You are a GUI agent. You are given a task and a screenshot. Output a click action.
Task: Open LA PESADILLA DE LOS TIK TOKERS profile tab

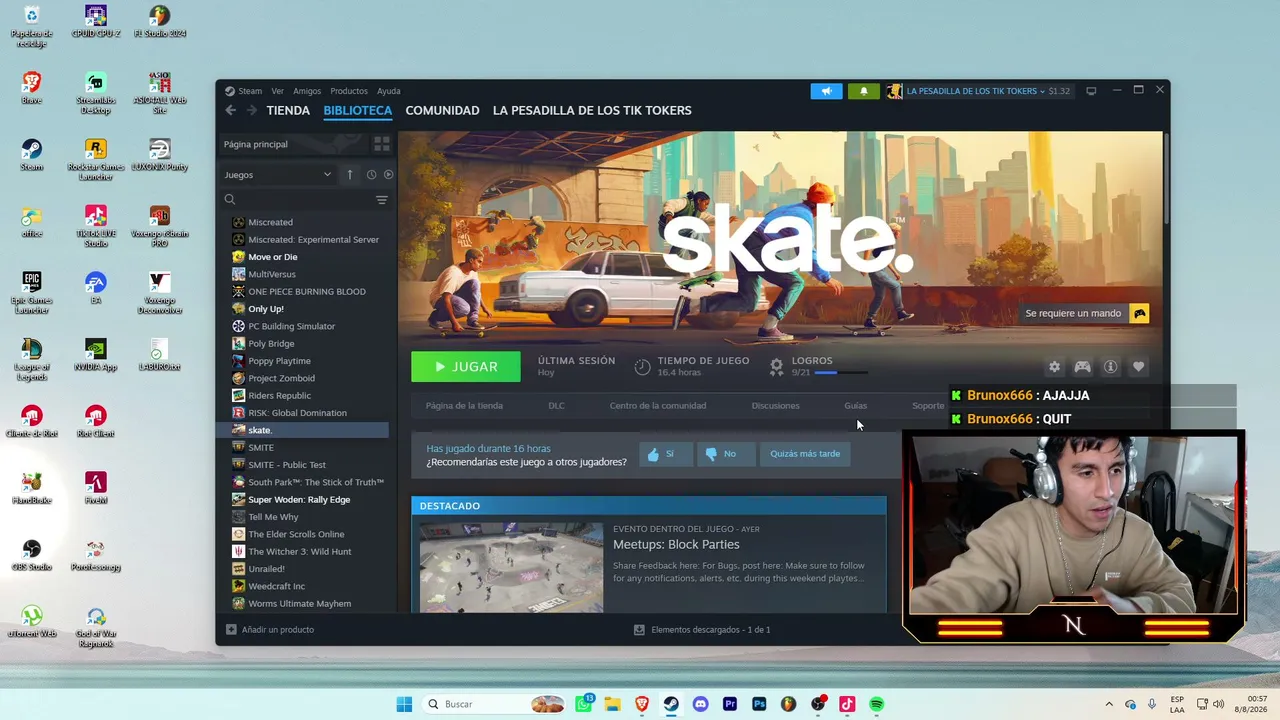coord(592,110)
